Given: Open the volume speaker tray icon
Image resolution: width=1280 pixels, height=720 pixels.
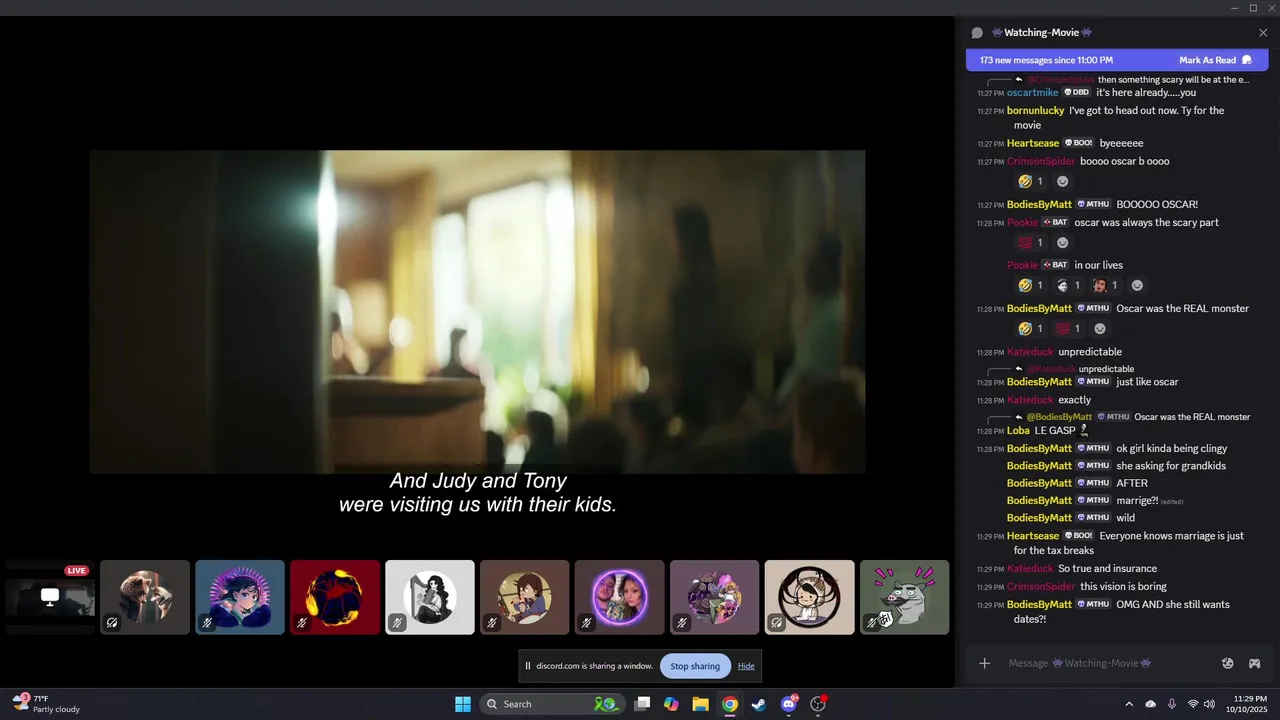Looking at the screenshot, I should 1209,704.
